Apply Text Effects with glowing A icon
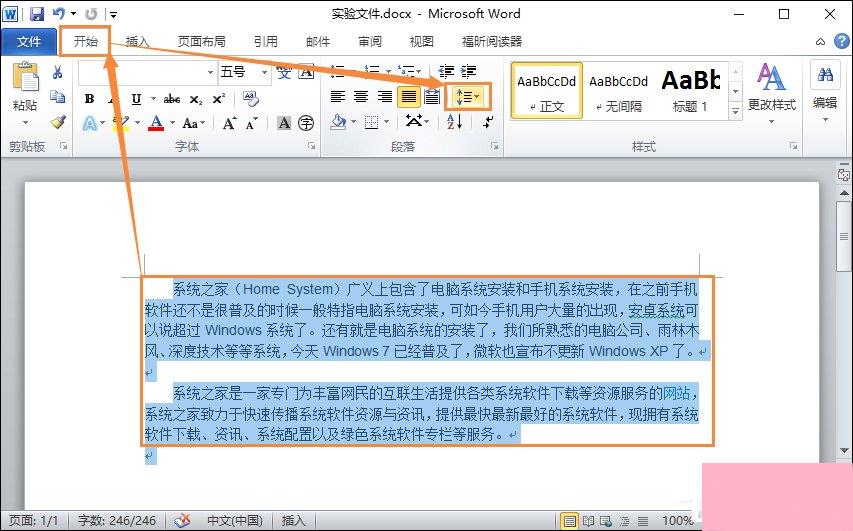853x531 pixels. coord(89,124)
